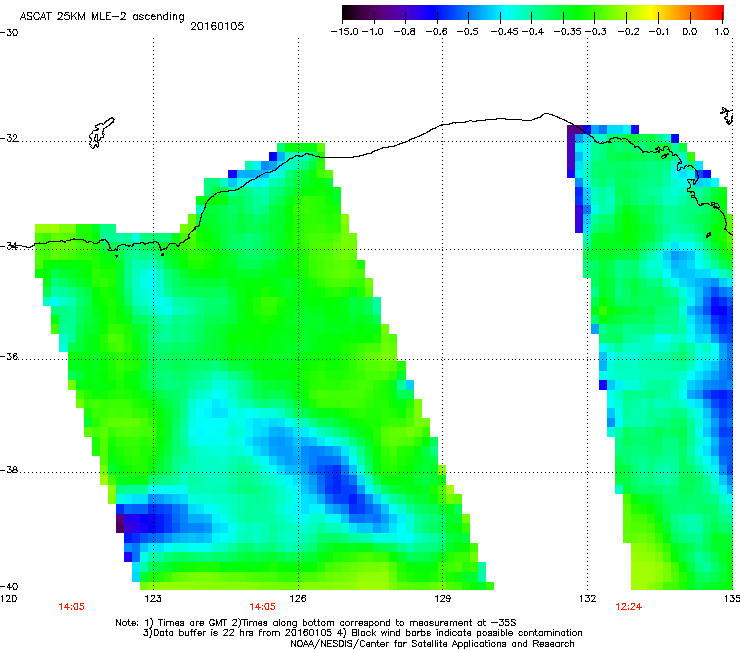Image resolution: width=740 pixels, height=650 pixels.
Task: Click the -1.0 colorbar label
Action: (x=373, y=32)
